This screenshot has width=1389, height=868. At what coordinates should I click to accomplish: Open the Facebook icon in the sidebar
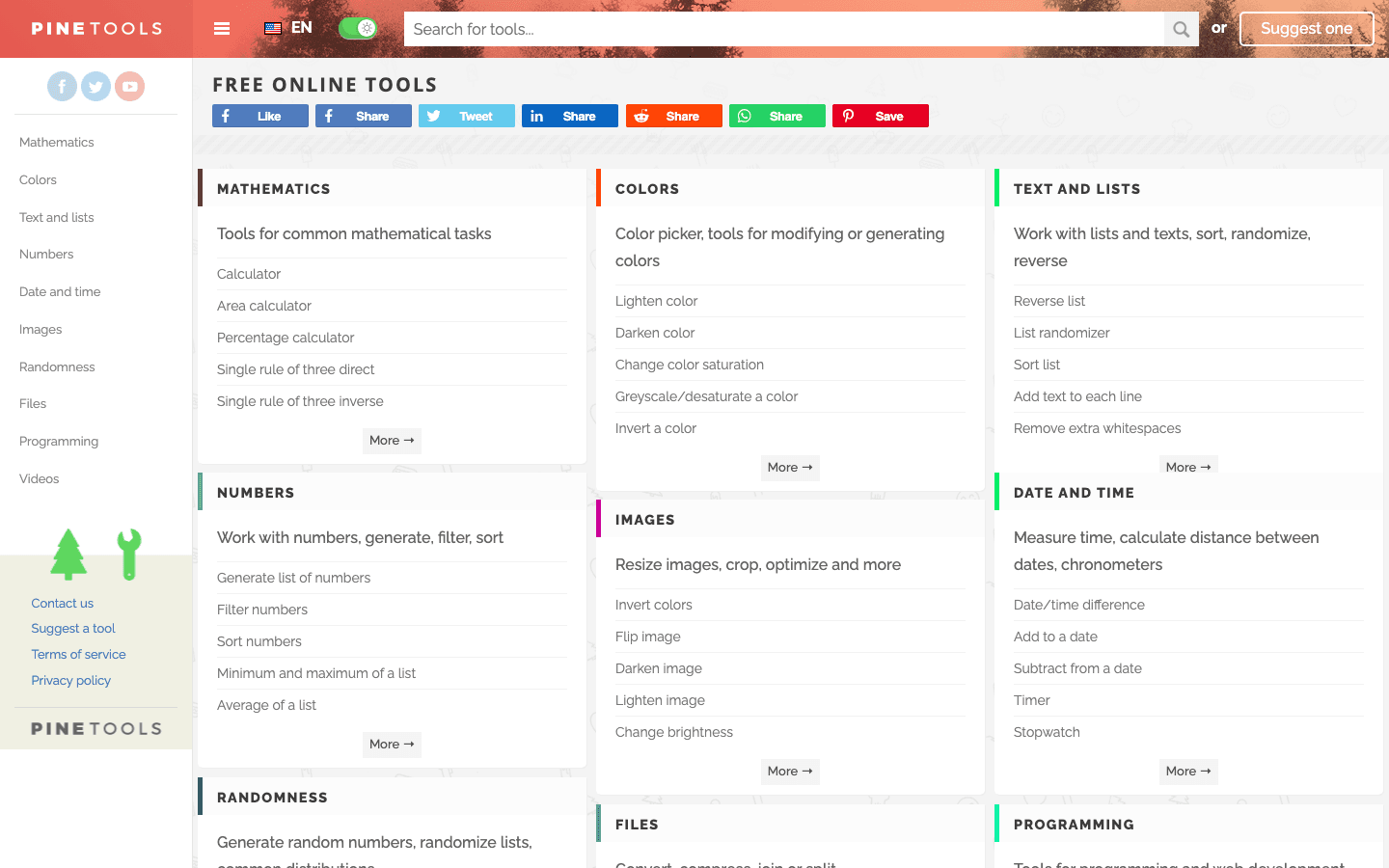[62, 86]
